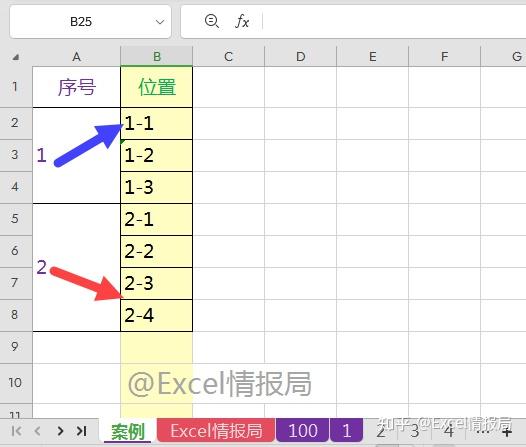Click the merged cell with value 1
The width and height of the screenshot is (526, 447).
pos(76,155)
